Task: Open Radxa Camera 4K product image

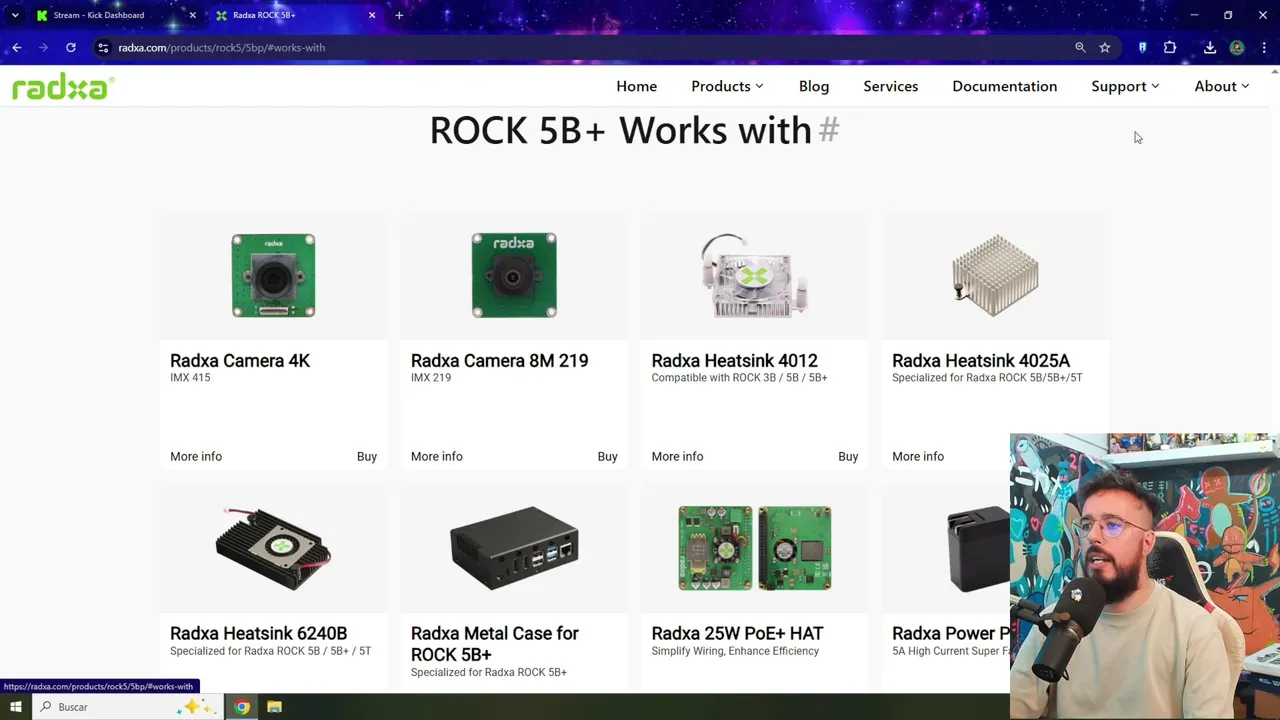Action: pyautogui.click(x=273, y=276)
